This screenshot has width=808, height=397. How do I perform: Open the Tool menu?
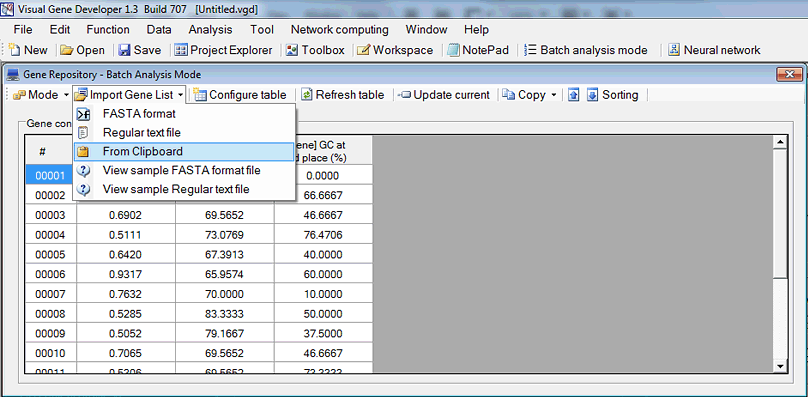262,29
